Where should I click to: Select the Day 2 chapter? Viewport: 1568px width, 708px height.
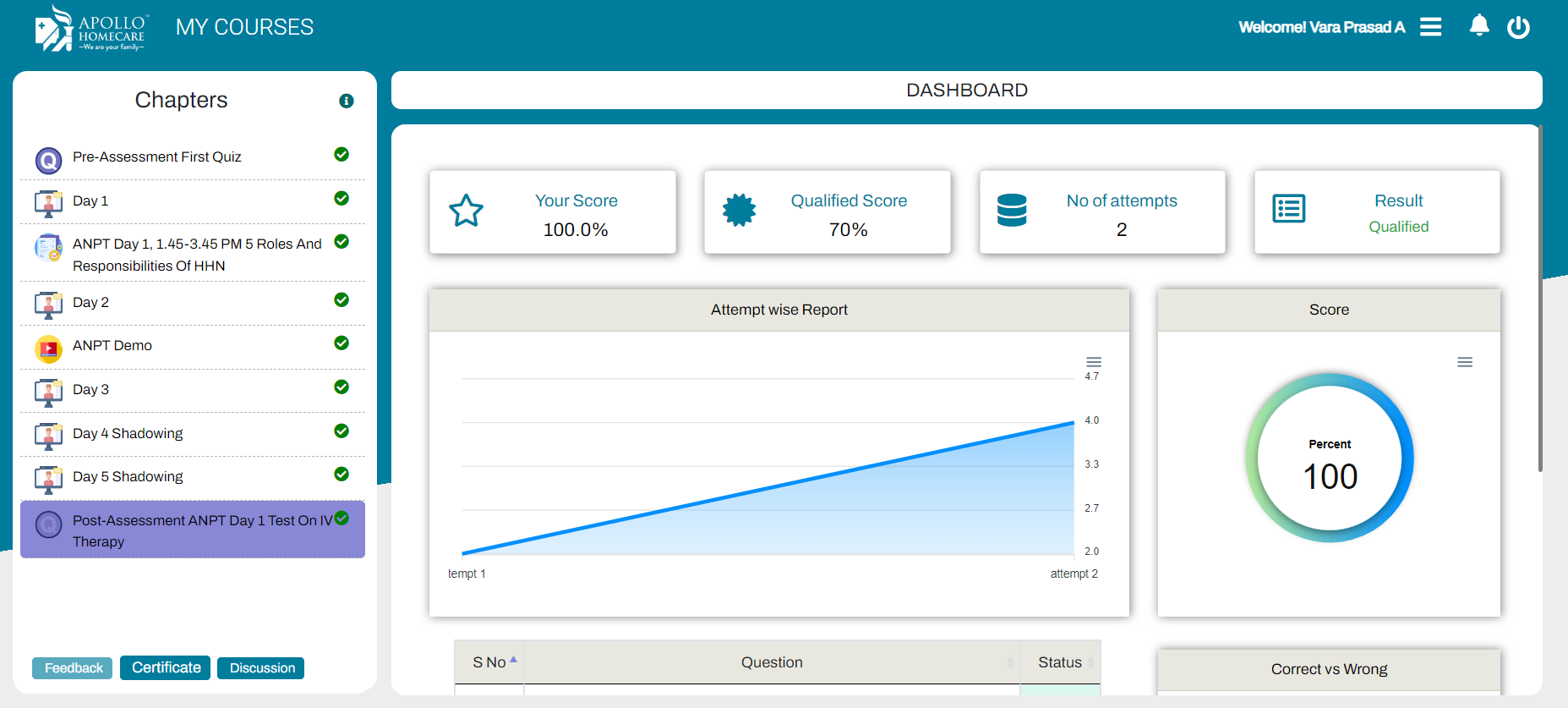tap(90, 302)
